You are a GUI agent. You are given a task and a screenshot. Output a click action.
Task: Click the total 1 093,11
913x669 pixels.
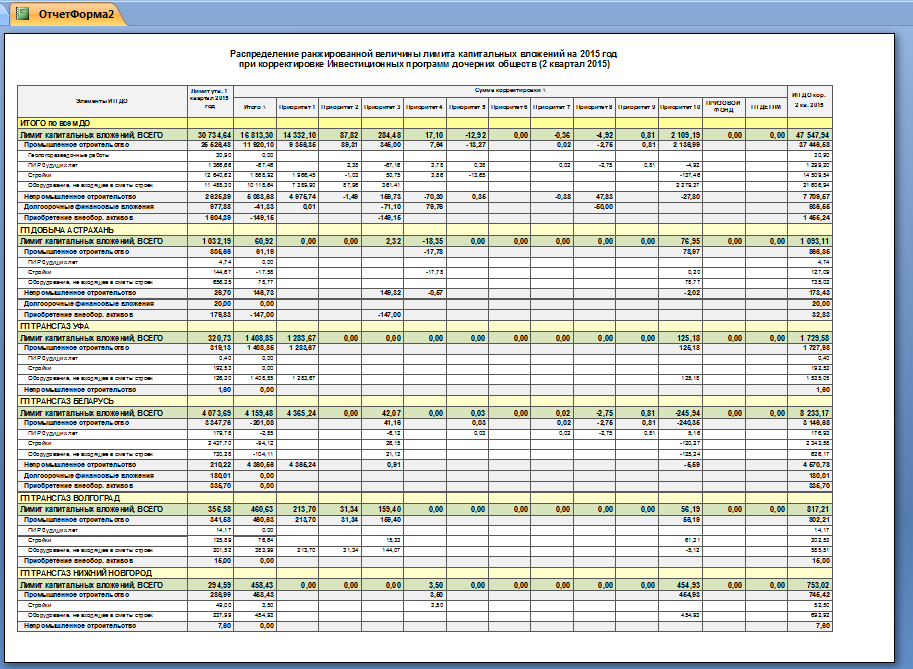[815, 241]
